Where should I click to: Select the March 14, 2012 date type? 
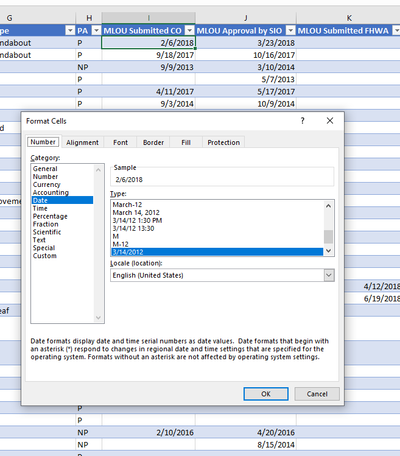tap(136, 212)
